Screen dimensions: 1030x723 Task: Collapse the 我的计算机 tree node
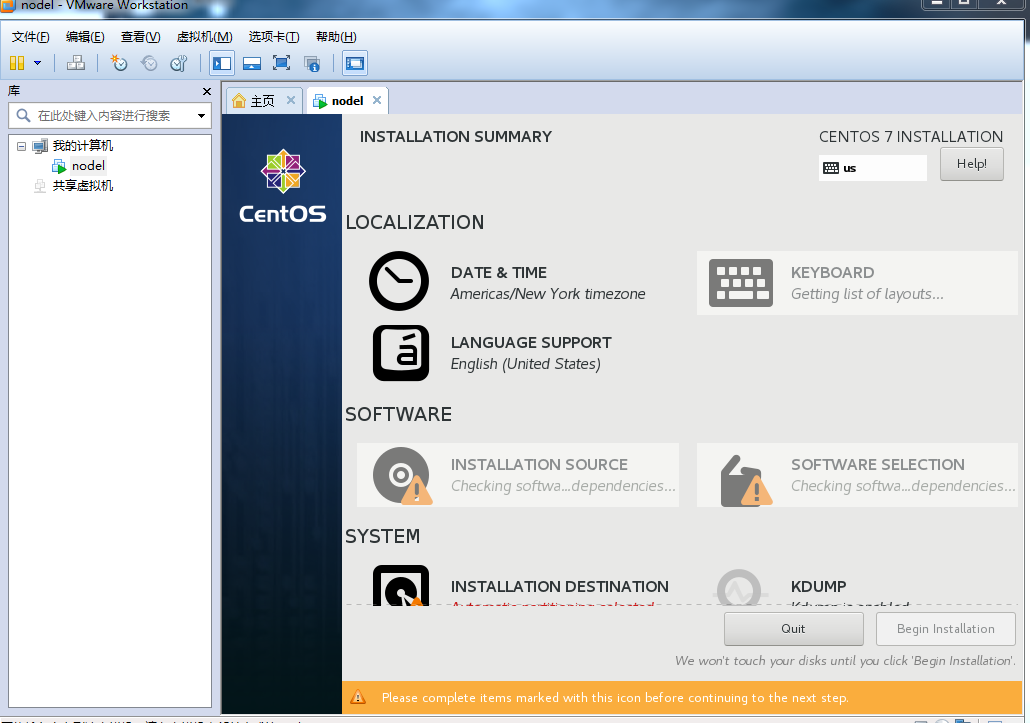tap(21, 146)
